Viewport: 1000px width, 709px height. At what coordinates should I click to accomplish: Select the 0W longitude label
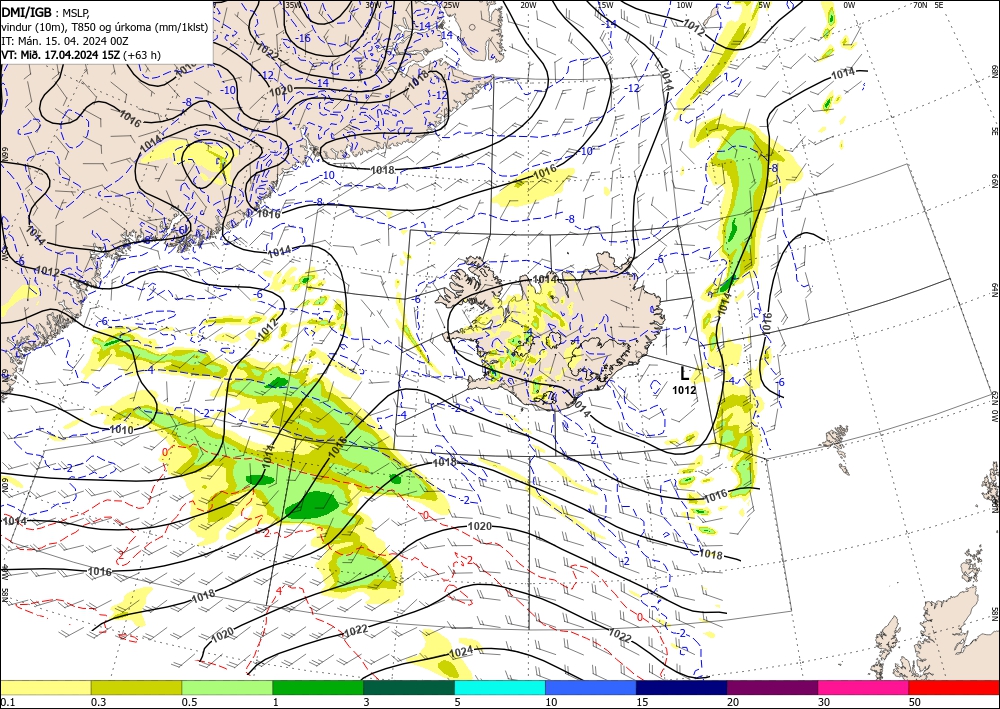tap(849, 5)
